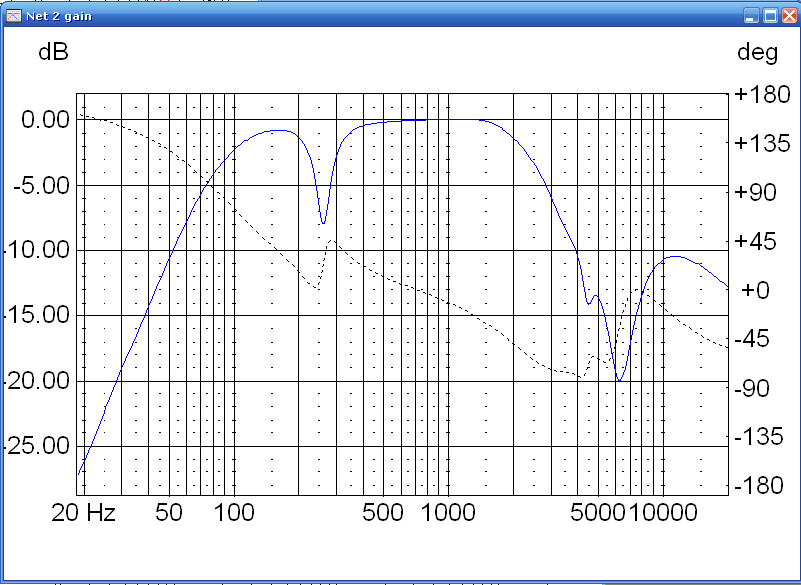Screen dimensions: 801x585
Task: Click the +45 degree axis value
Action: (x=755, y=241)
